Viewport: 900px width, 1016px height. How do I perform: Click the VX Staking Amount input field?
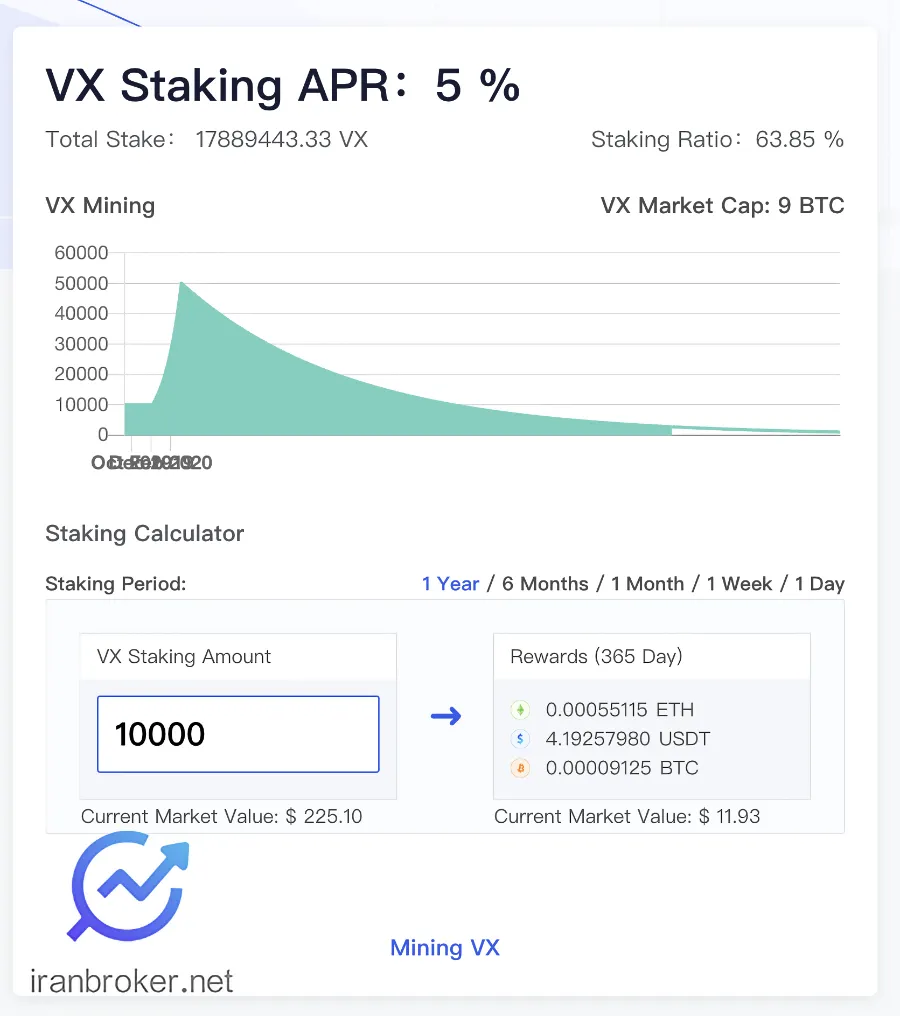coord(238,734)
